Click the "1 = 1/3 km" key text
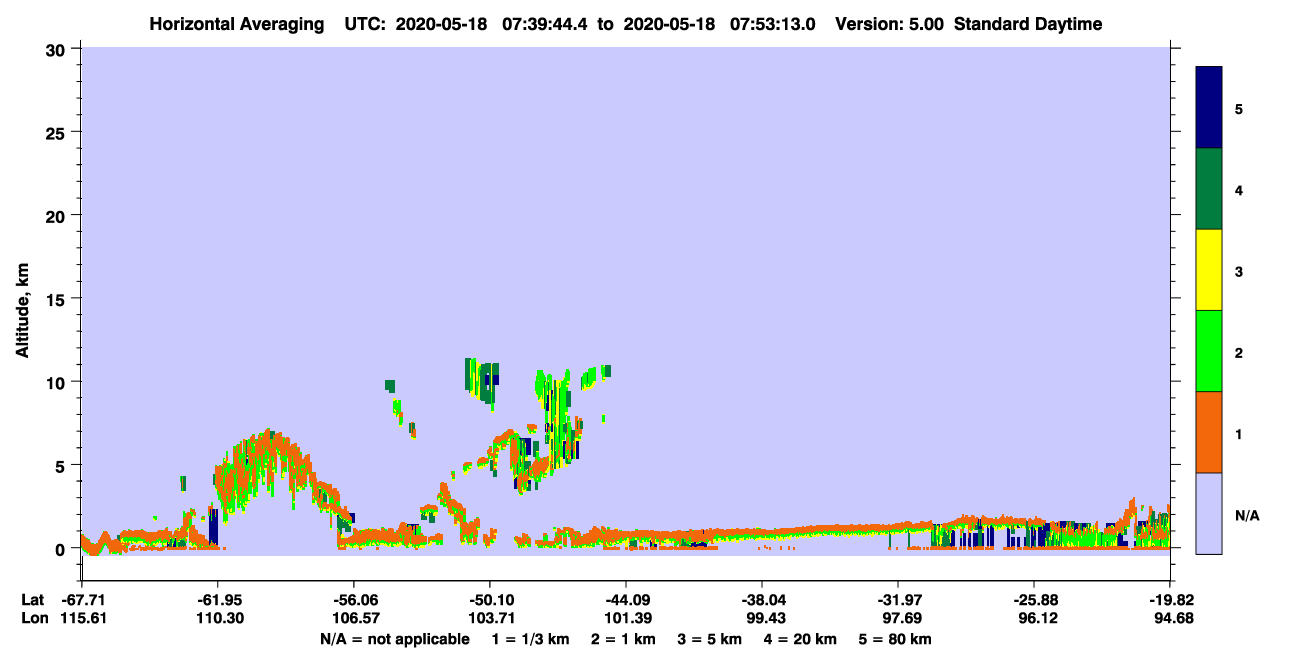1300x667 pixels. pyautogui.click(x=529, y=639)
